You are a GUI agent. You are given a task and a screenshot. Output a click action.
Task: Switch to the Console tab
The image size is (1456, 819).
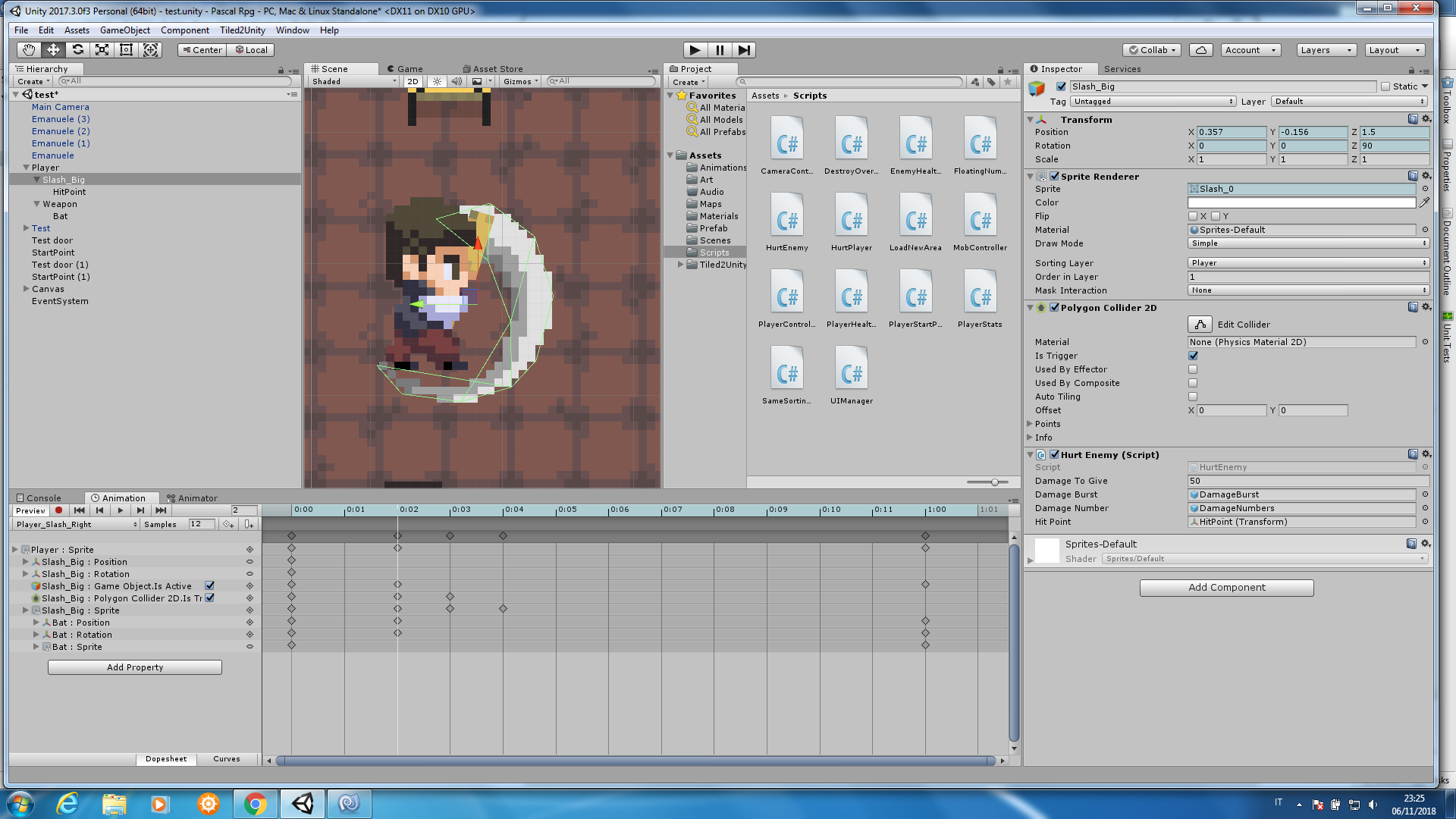39,498
